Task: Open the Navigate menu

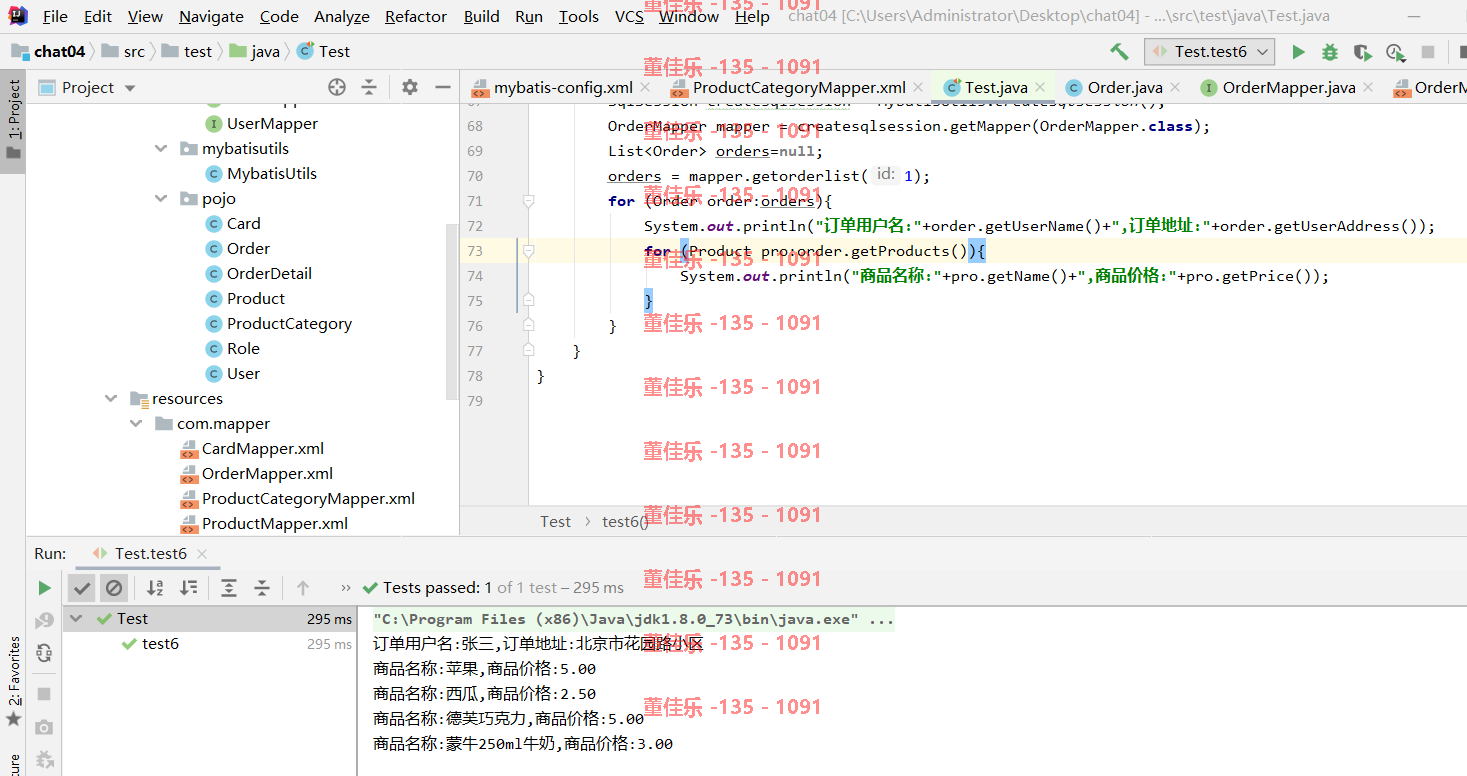Action: (x=211, y=16)
